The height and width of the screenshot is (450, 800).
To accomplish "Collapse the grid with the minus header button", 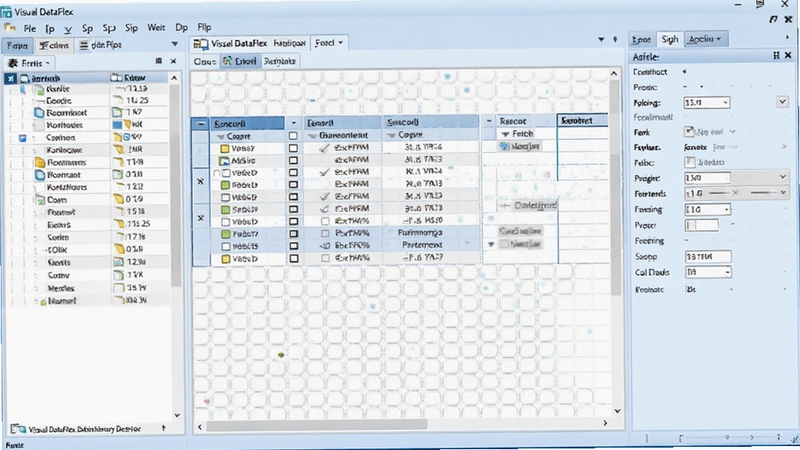I will pyautogui.click(x=202, y=123).
